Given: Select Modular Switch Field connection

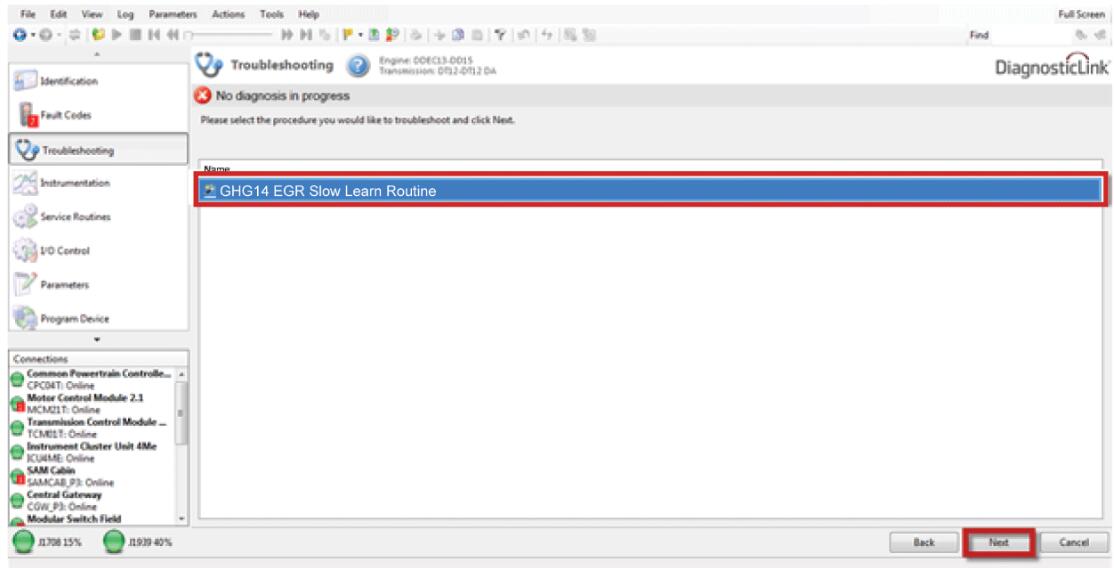Looking at the screenshot, I should pyautogui.click(x=91, y=520).
